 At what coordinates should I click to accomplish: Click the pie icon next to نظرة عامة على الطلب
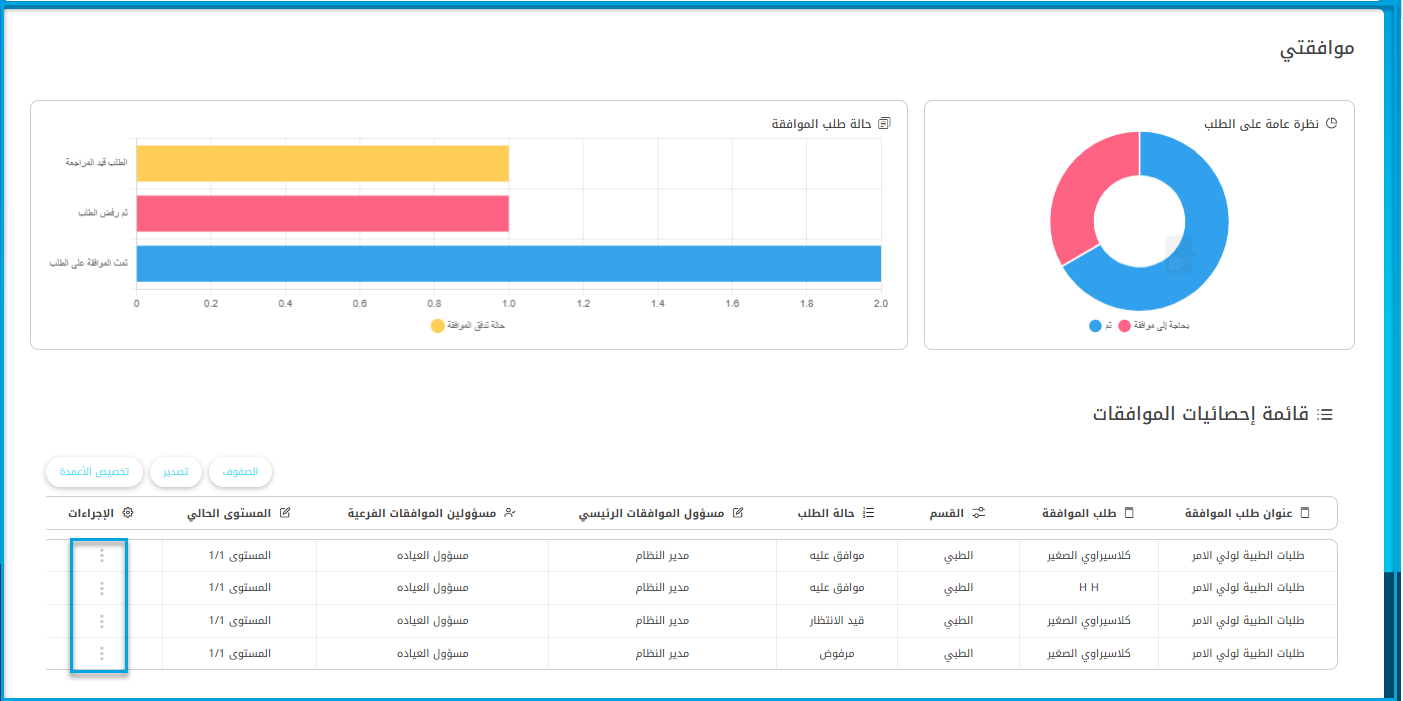1331,124
